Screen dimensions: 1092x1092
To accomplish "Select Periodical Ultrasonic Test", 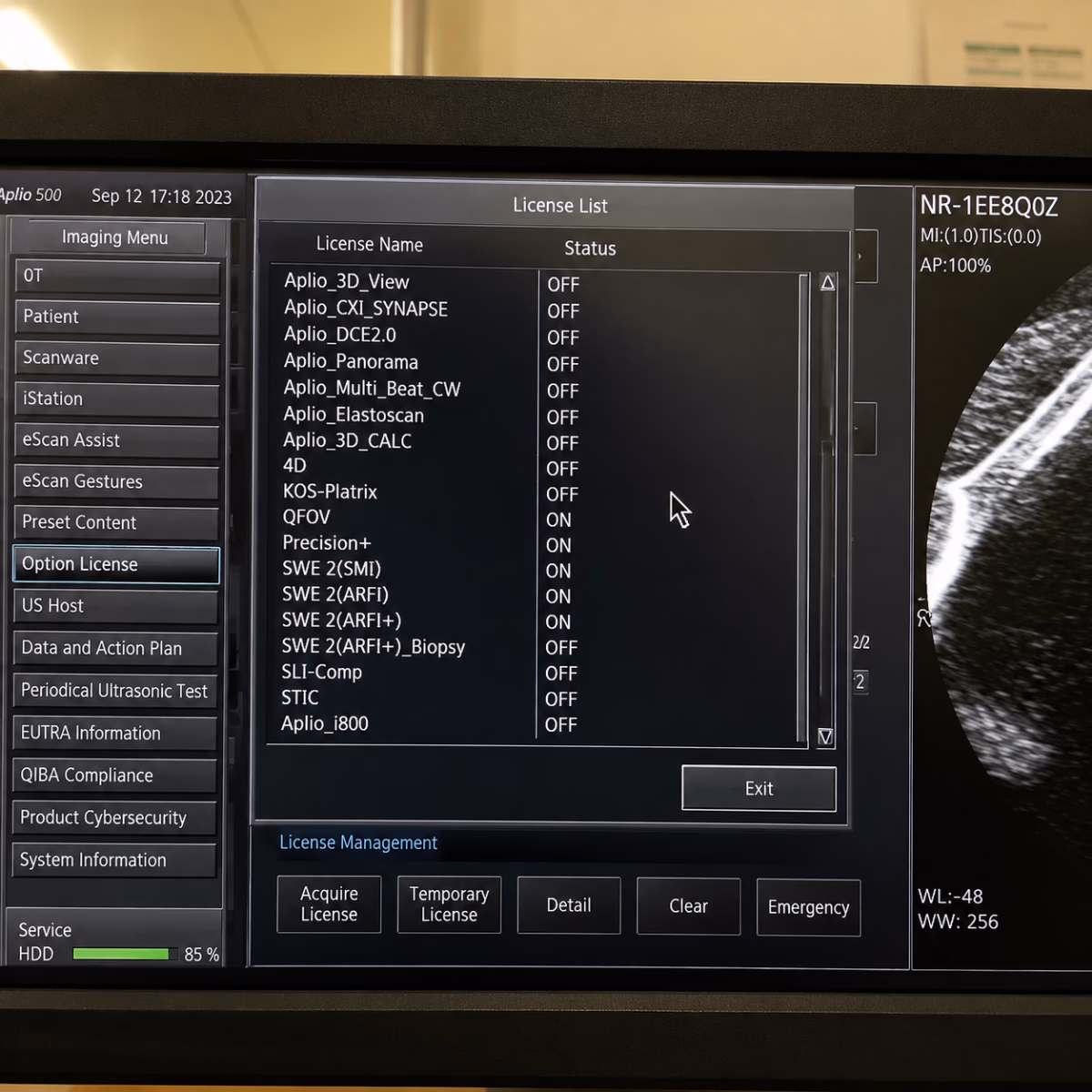I will point(116,691).
